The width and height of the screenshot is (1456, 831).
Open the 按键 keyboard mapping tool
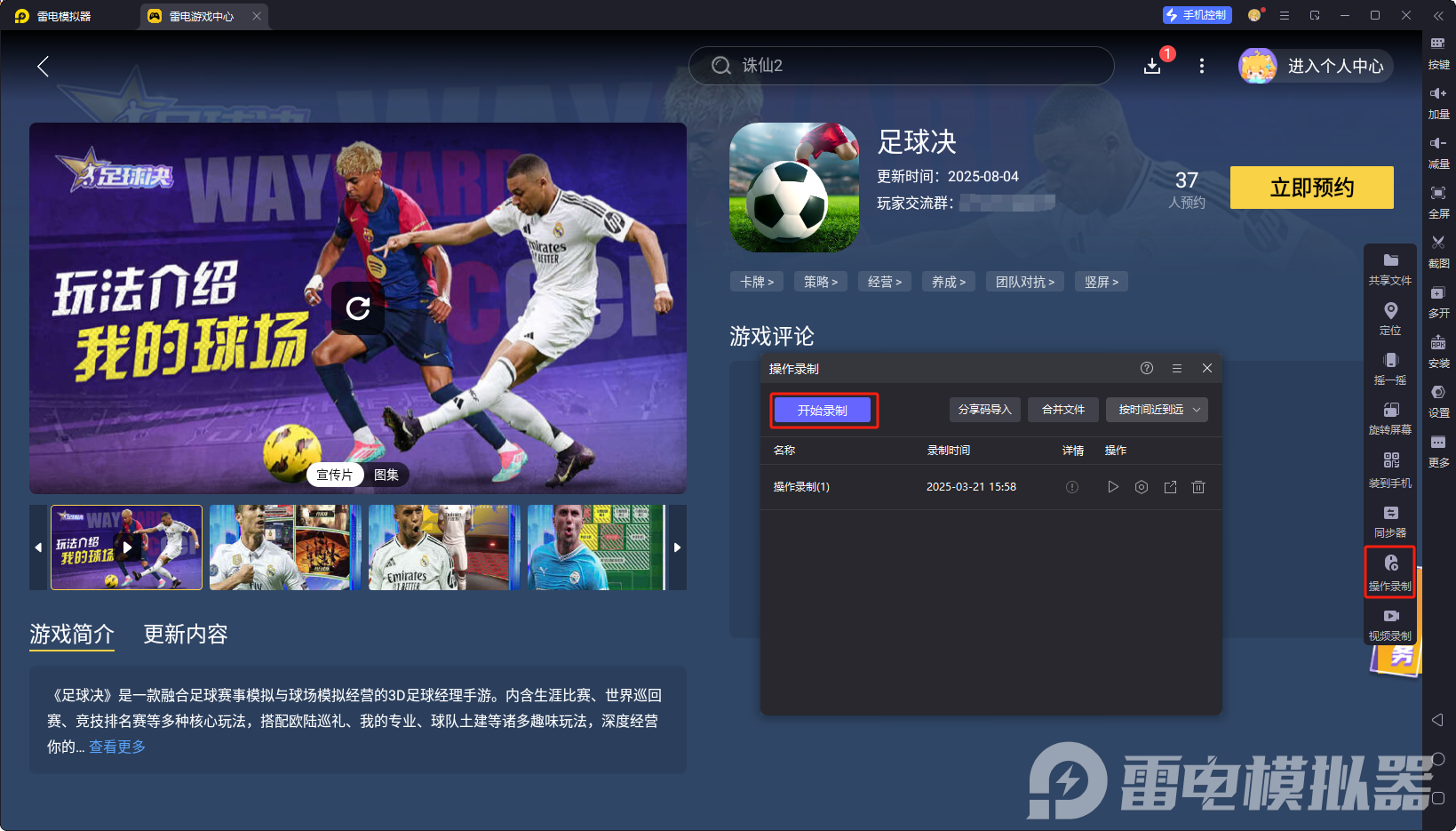pos(1438,53)
